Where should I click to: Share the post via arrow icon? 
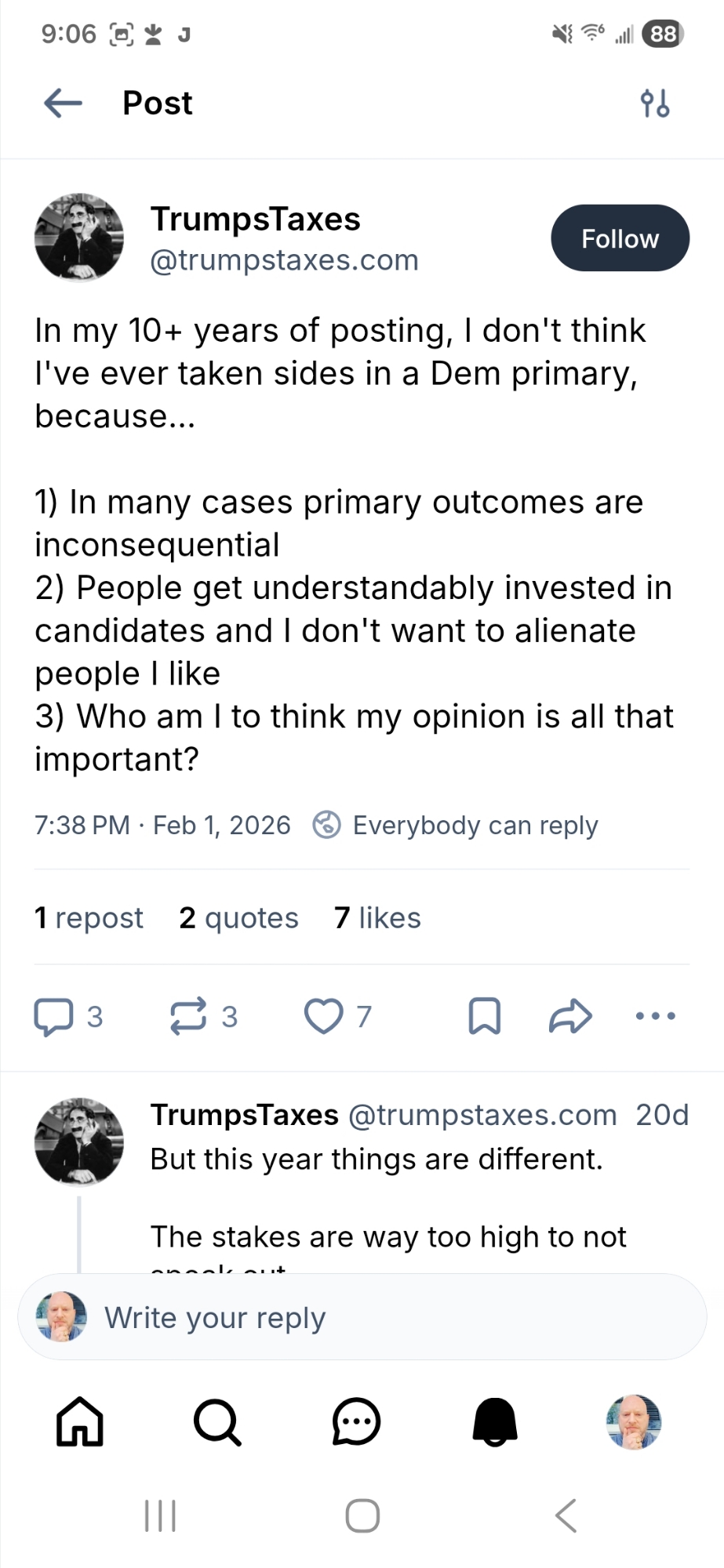point(569,1017)
